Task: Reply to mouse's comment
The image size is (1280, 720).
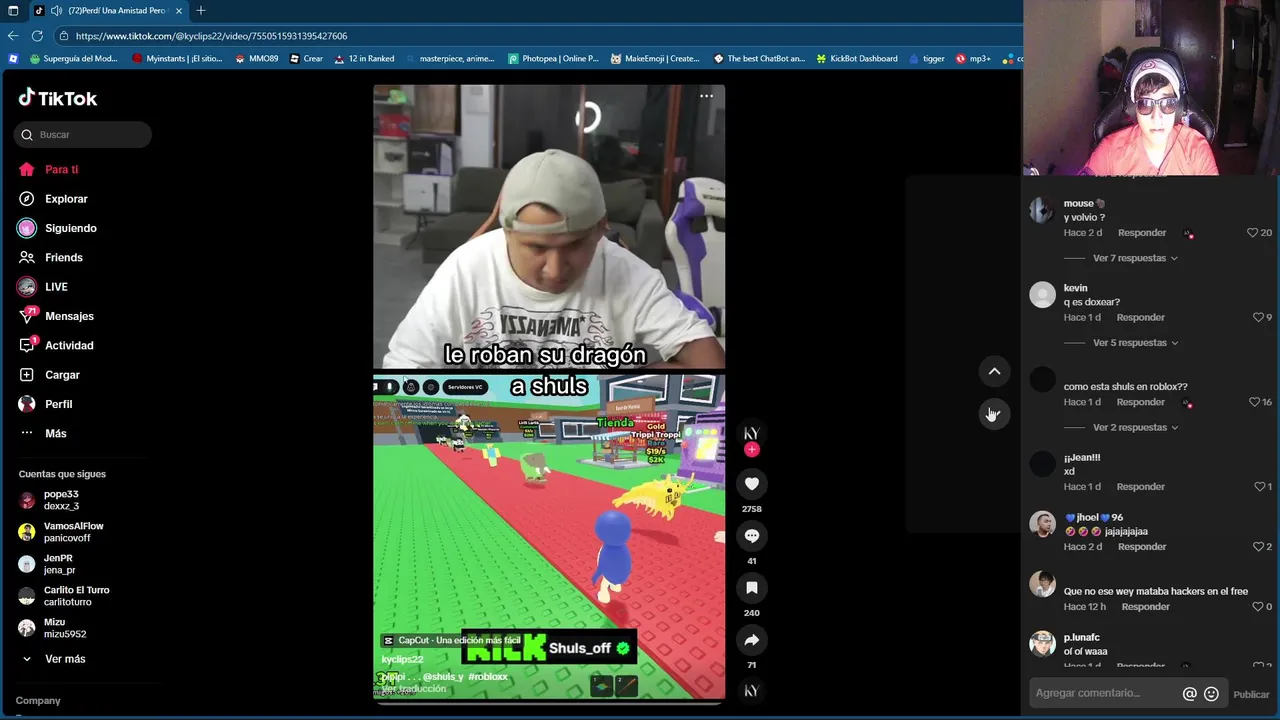Action: coord(1142,233)
